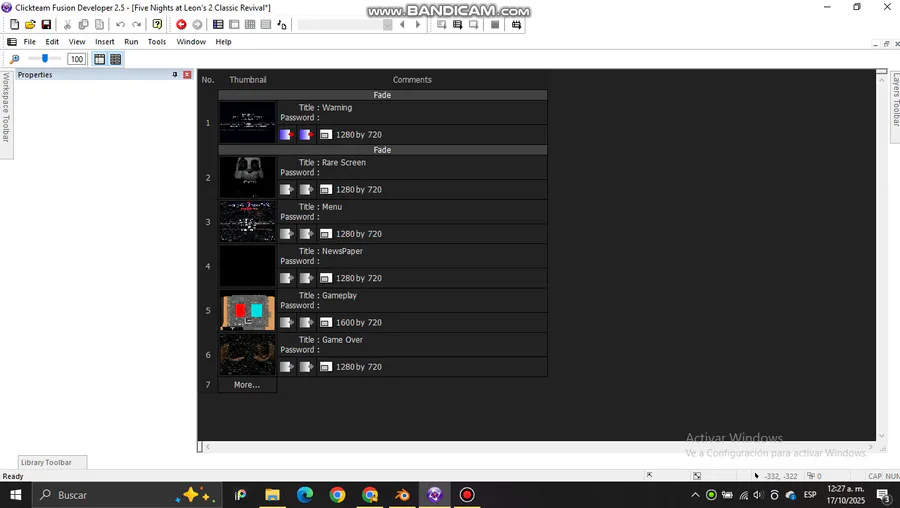Select the Gameplay frame thumbnail
The height and width of the screenshot is (508, 900).
click(x=247, y=310)
